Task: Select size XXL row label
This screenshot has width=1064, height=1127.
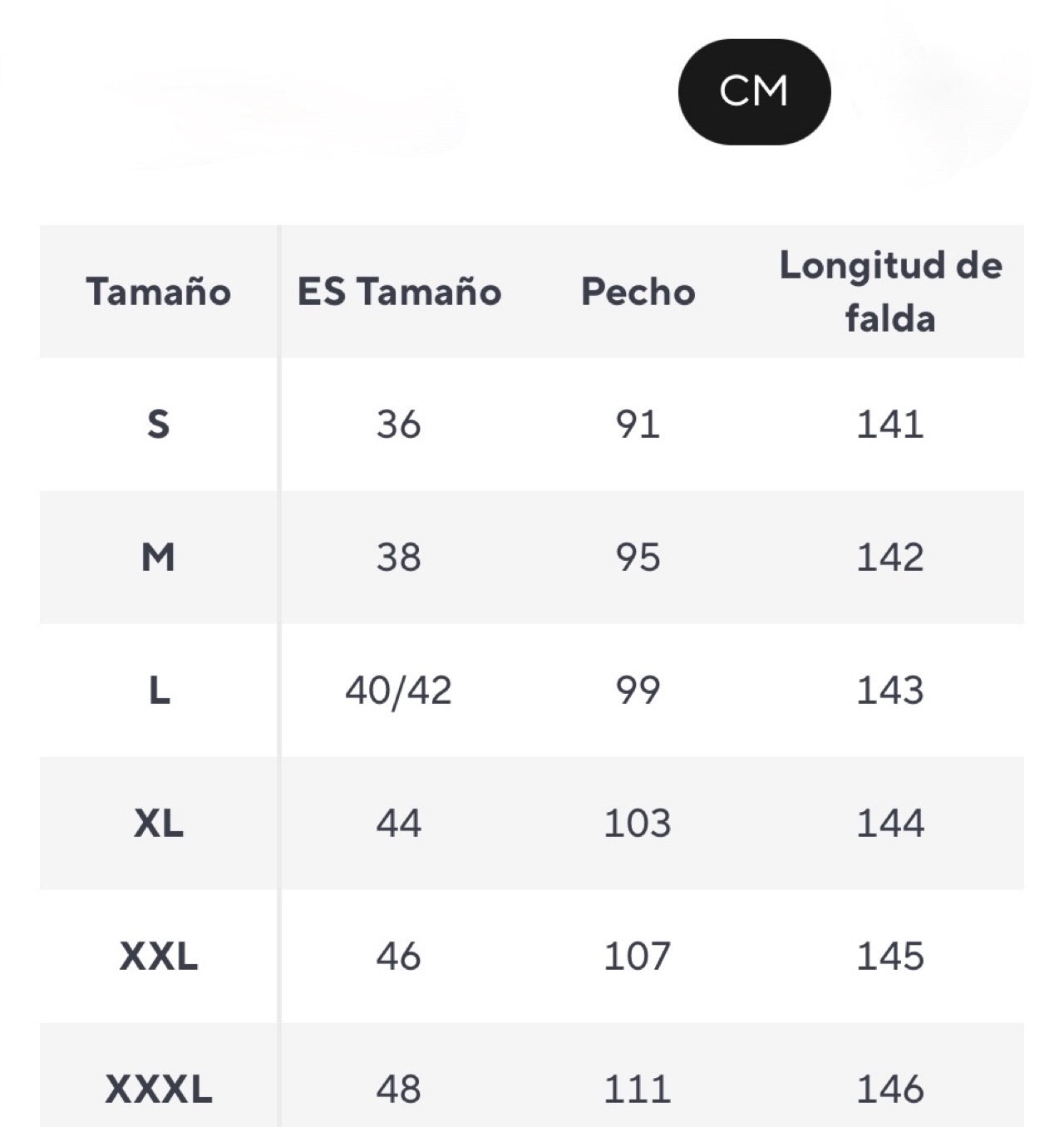Action: (158, 957)
